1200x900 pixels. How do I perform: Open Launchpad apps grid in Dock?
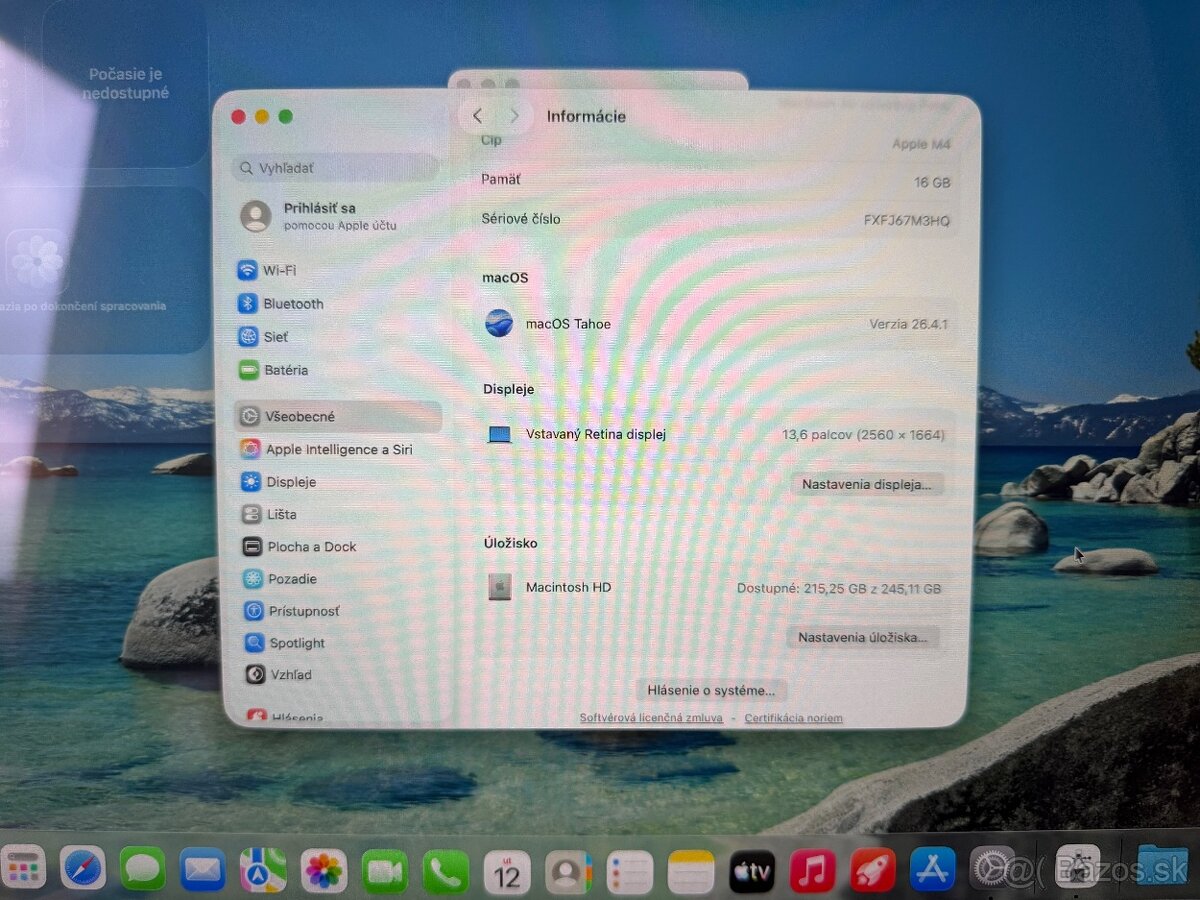(22, 868)
